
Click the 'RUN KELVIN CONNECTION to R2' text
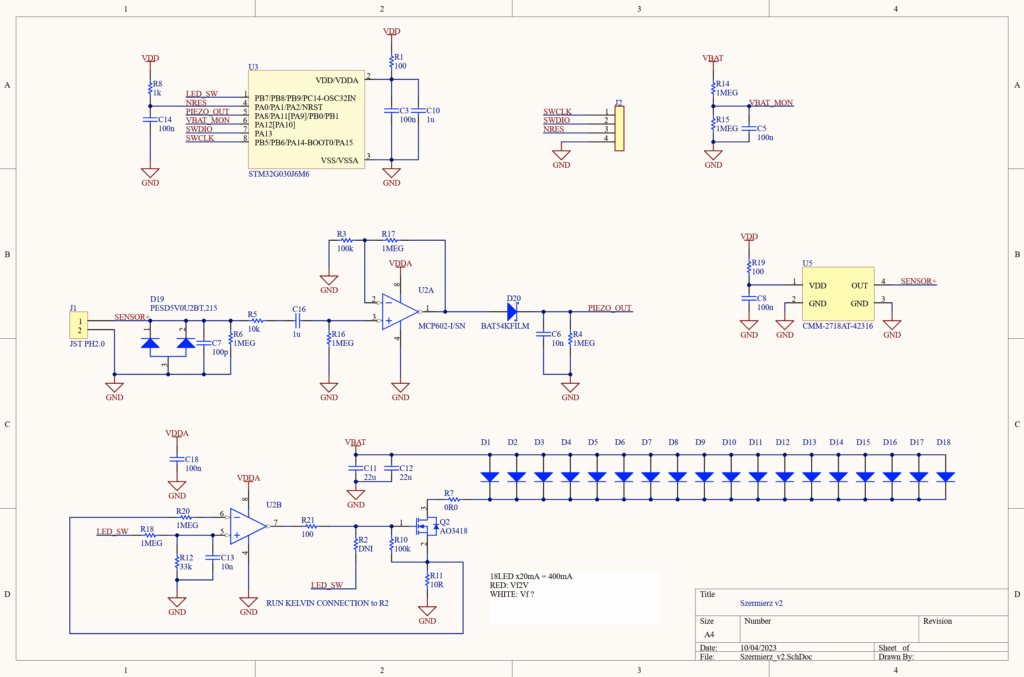click(x=327, y=603)
